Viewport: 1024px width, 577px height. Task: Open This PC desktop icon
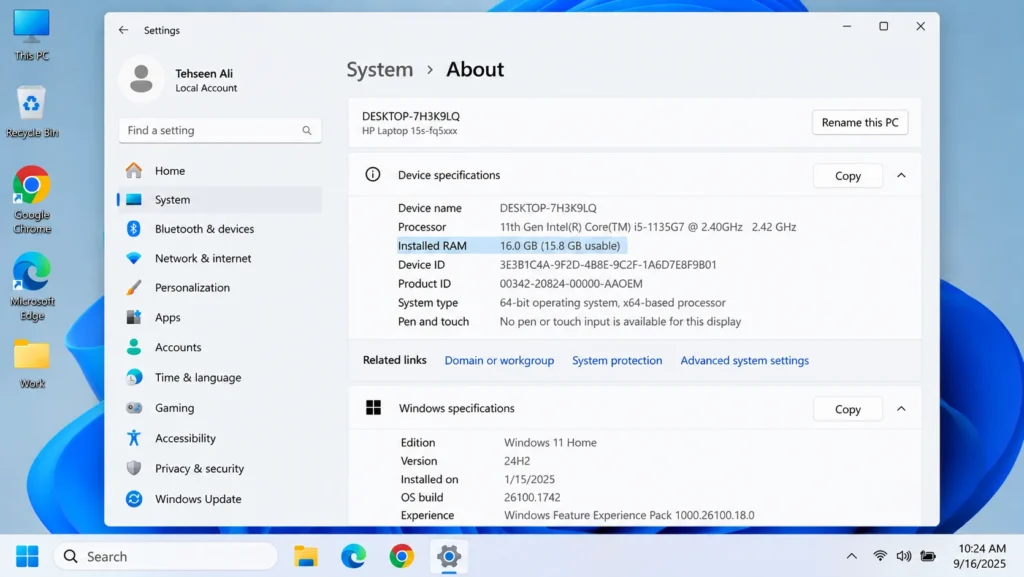click(31, 36)
